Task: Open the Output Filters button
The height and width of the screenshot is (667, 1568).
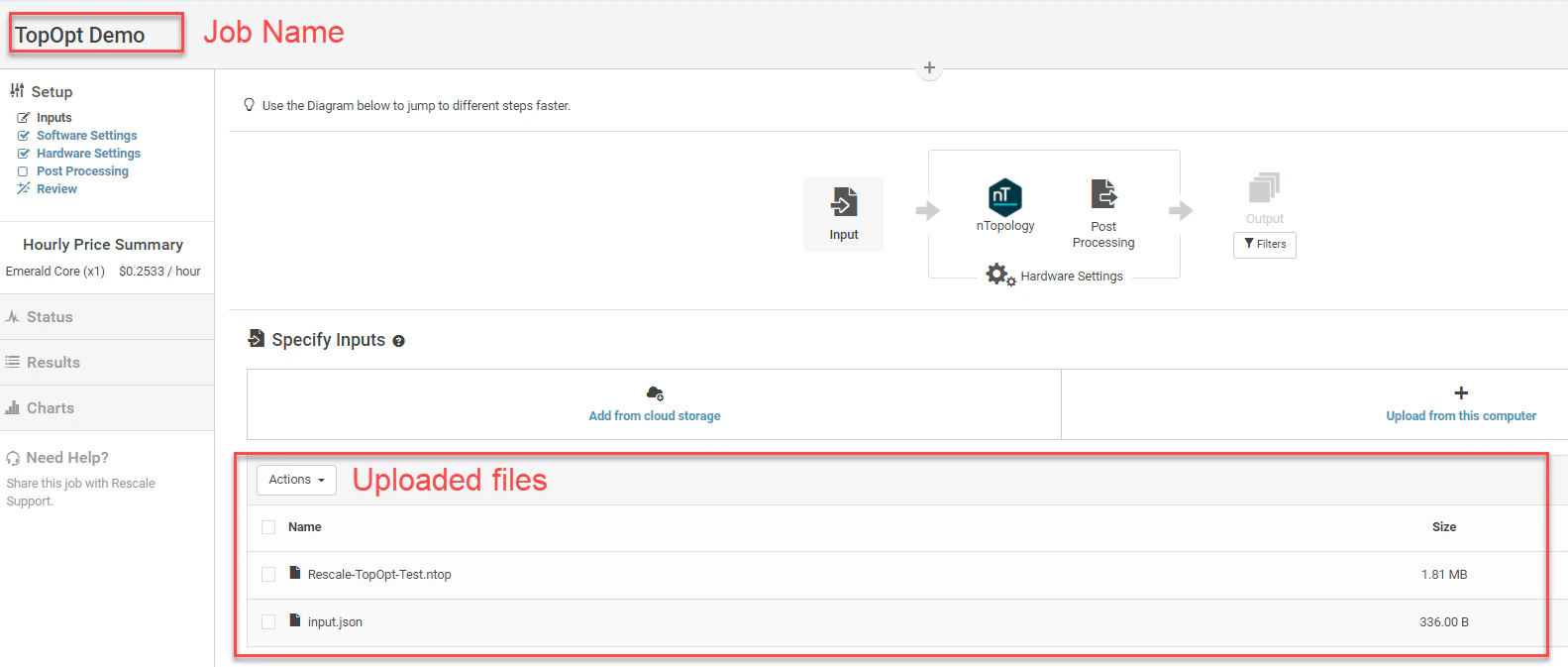Action: tap(1265, 245)
